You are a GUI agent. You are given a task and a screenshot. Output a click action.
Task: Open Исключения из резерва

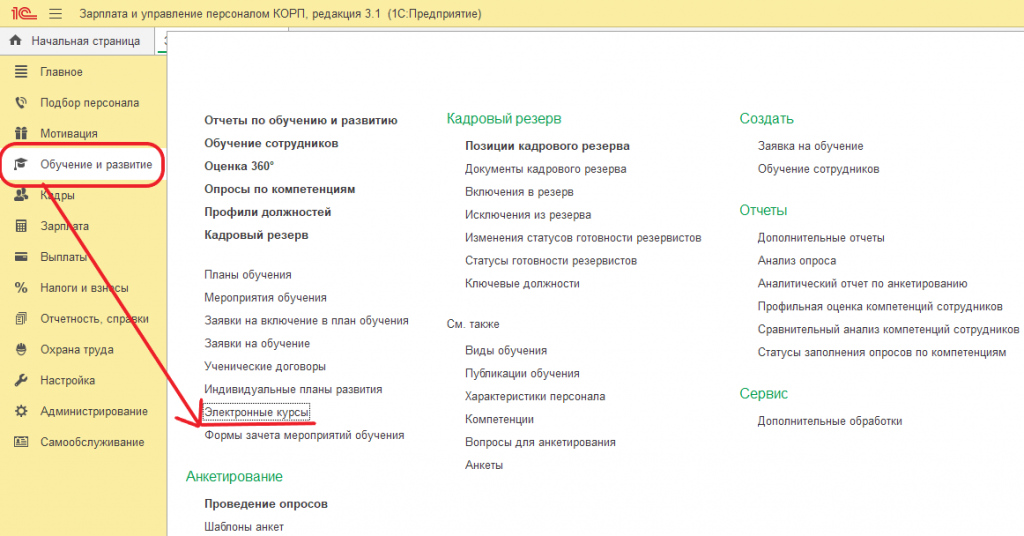(x=528, y=214)
